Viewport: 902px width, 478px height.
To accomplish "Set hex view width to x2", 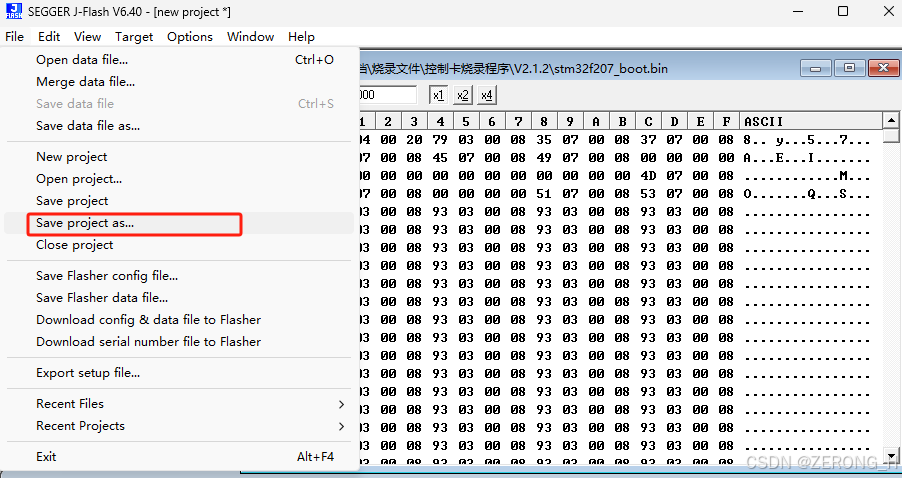I will [463, 95].
